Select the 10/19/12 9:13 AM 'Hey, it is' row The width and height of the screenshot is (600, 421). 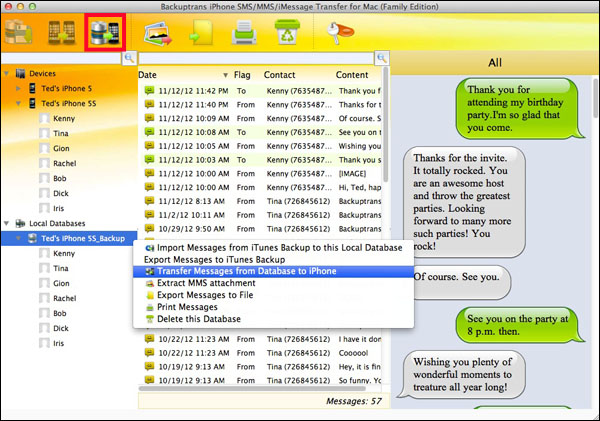click(x=262, y=366)
